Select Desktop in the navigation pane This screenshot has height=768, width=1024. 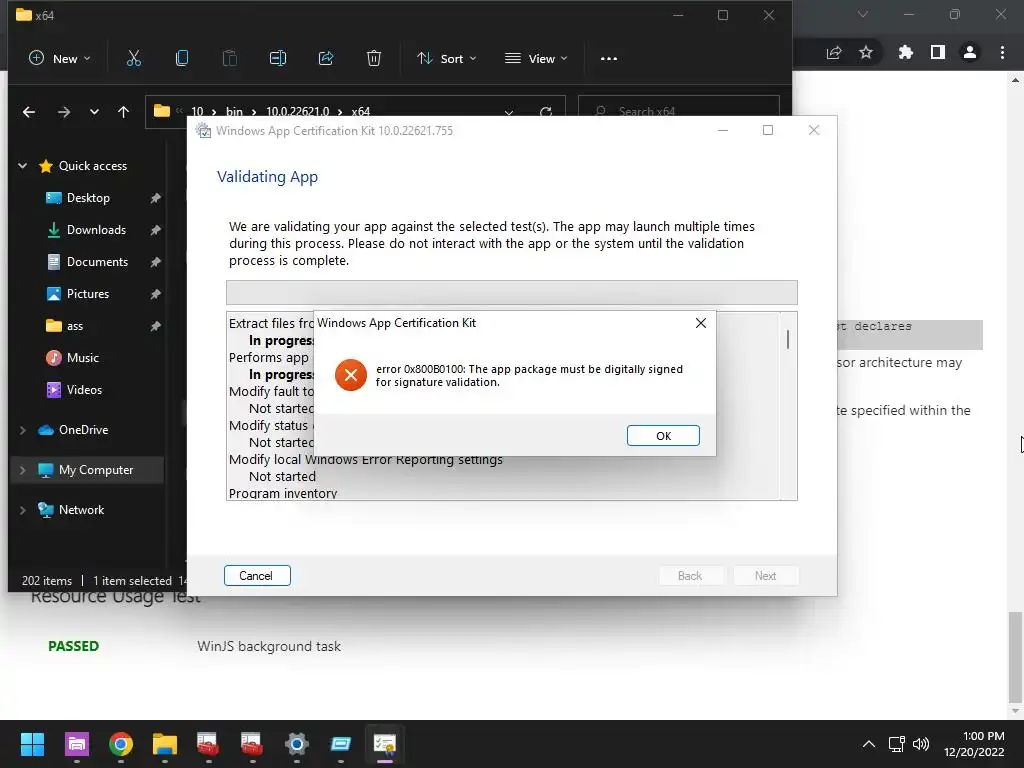pyautogui.click(x=88, y=198)
